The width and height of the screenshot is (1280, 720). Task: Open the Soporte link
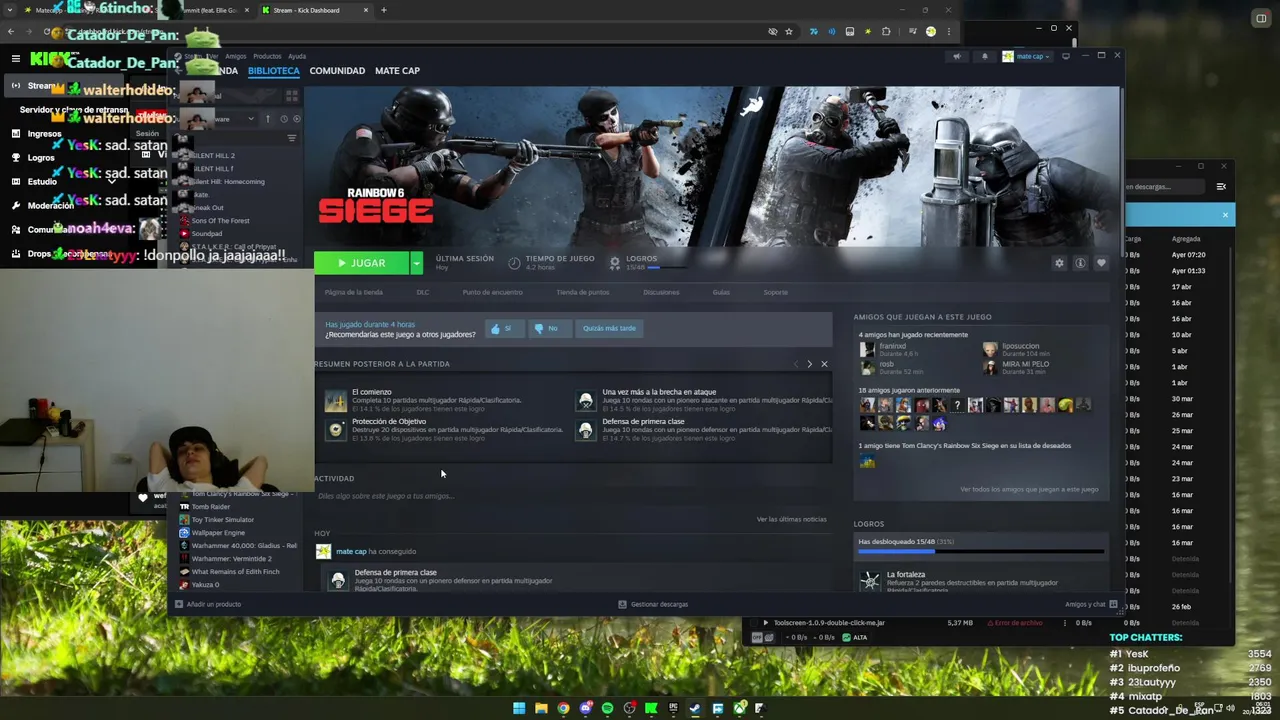click(776, 292)
